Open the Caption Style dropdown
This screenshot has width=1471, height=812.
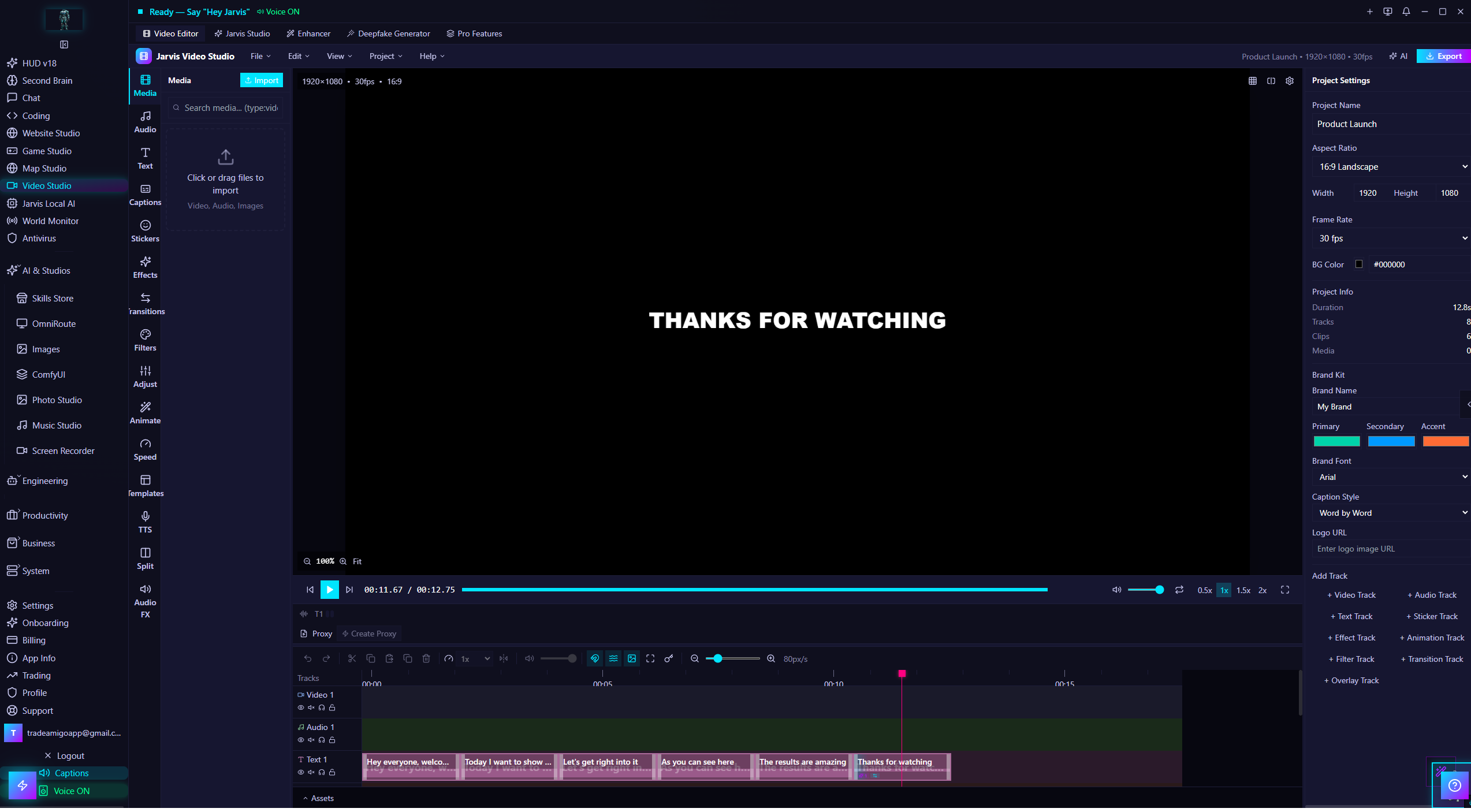point(1391,513)
